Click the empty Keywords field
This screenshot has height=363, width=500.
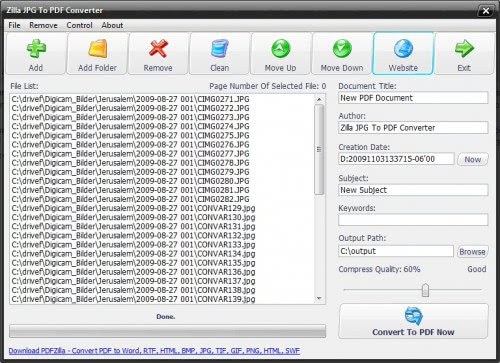coord(413,220)
